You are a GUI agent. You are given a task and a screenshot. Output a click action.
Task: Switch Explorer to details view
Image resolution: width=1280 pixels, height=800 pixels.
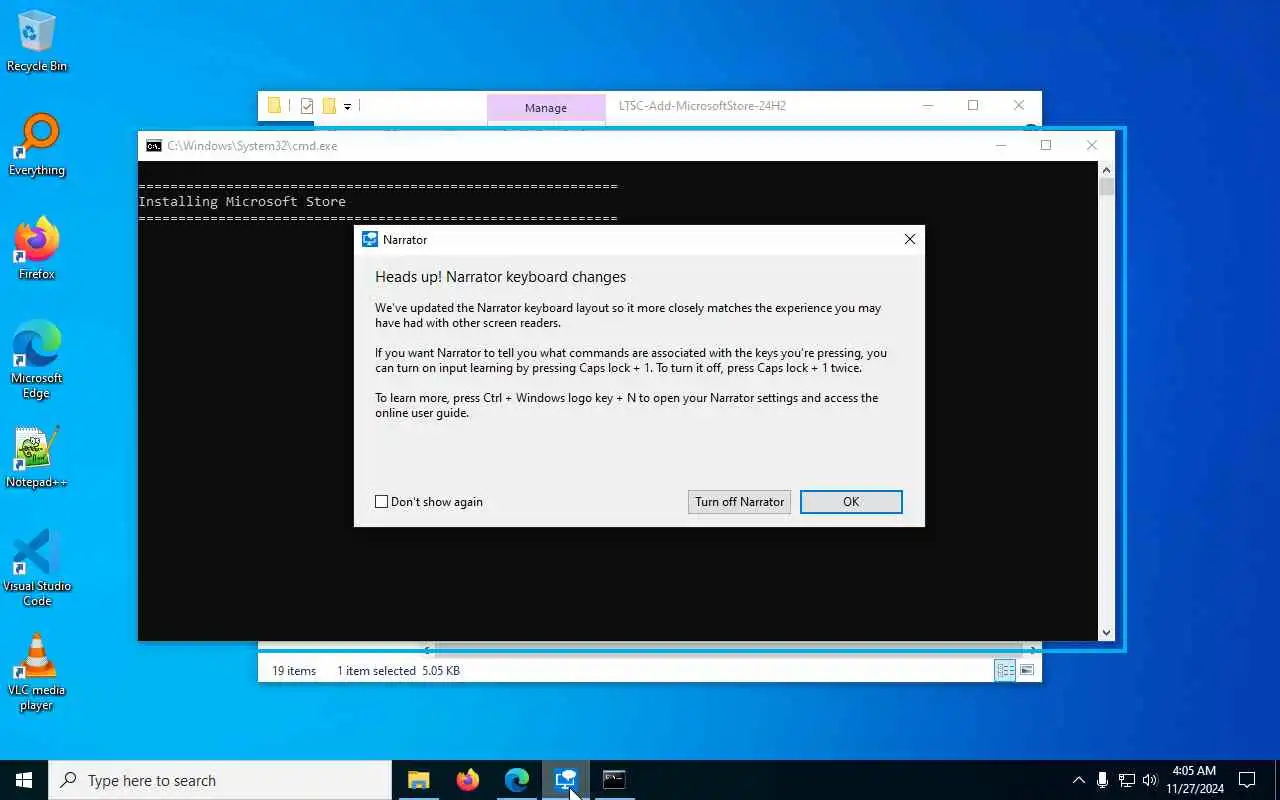pyautogui.click(x=1005, y=671)
